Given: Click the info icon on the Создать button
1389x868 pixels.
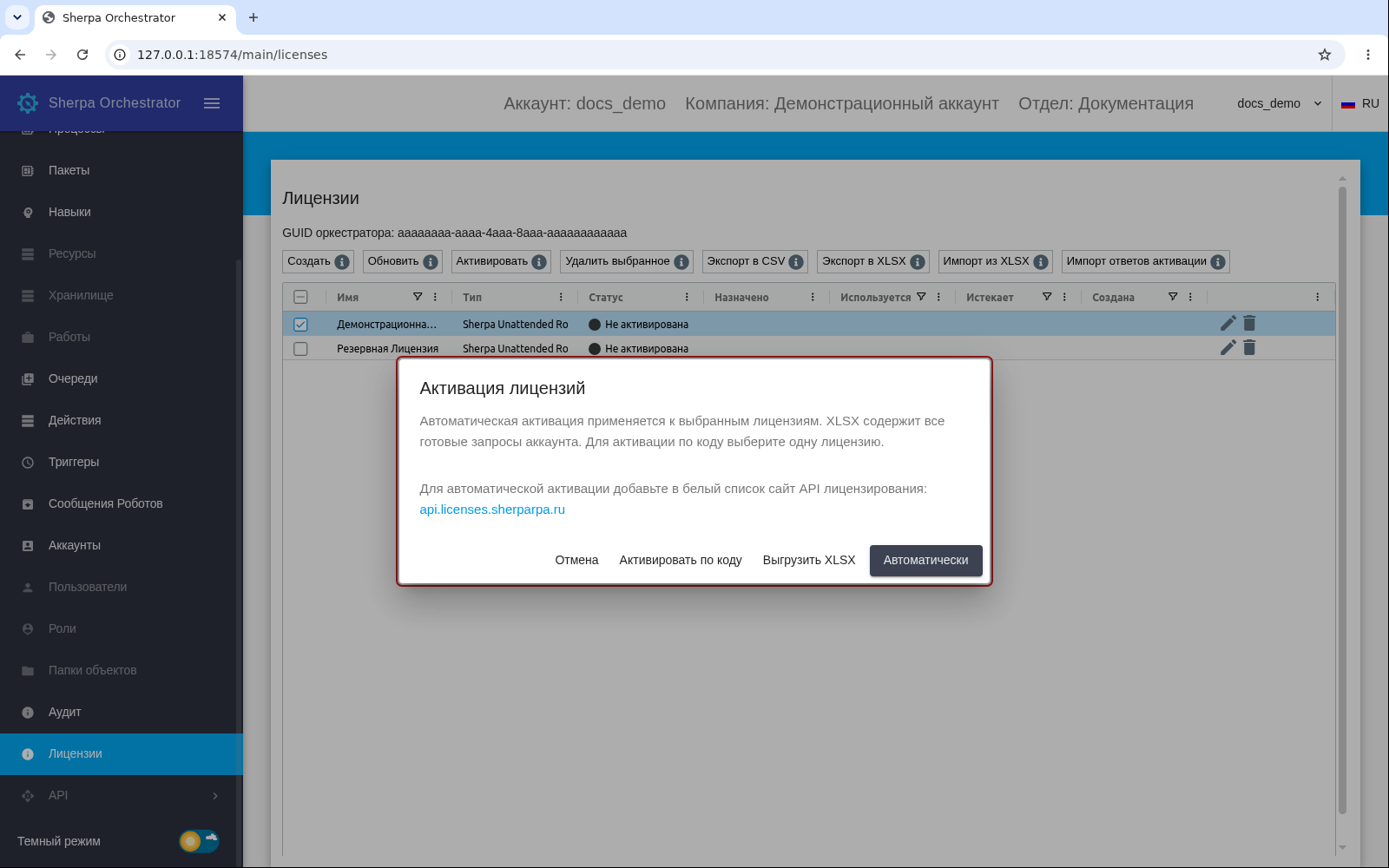Looking at the screenshot, I should point(342,262).
